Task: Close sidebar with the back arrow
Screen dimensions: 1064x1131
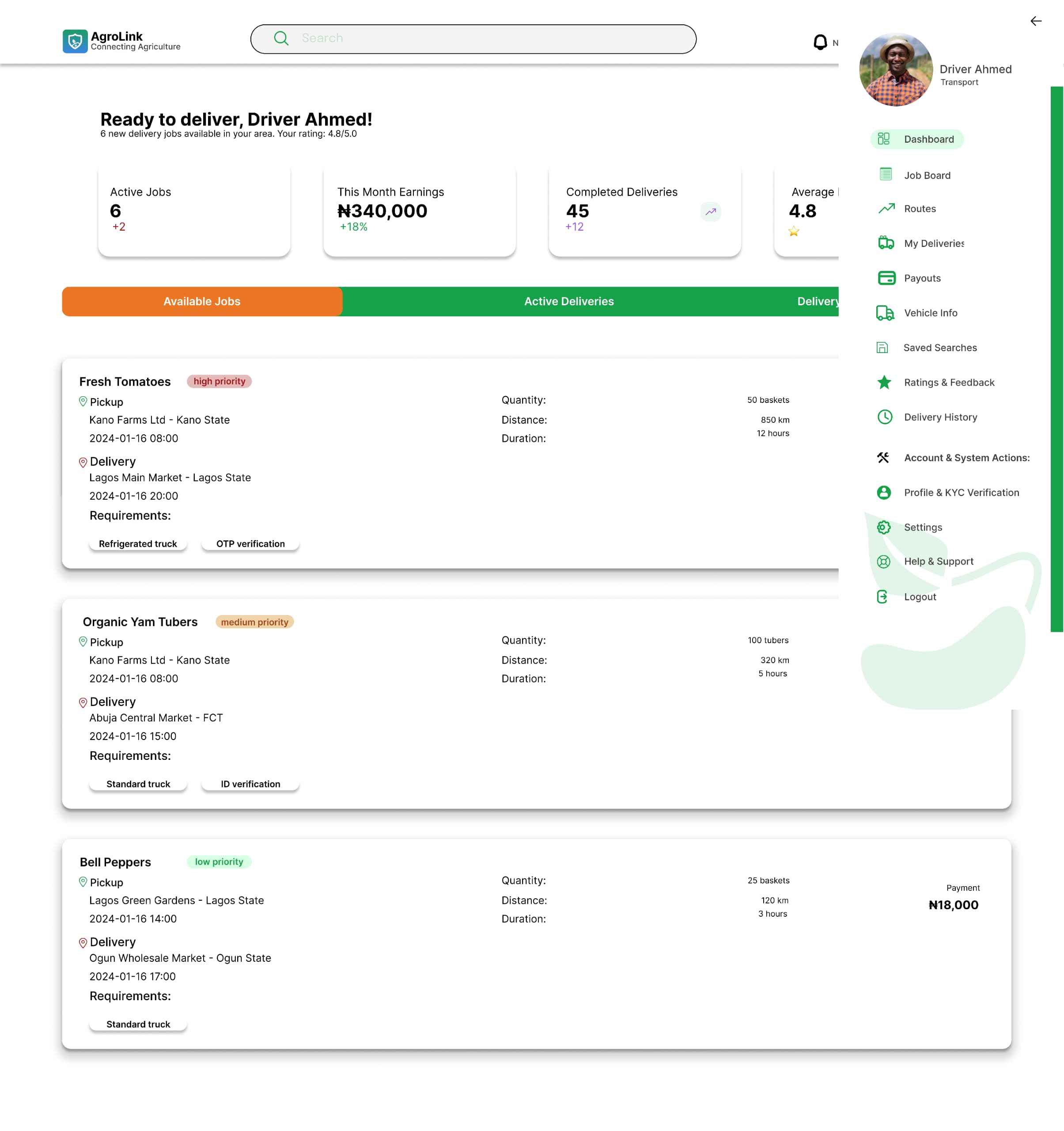Action: (1036, 21)
